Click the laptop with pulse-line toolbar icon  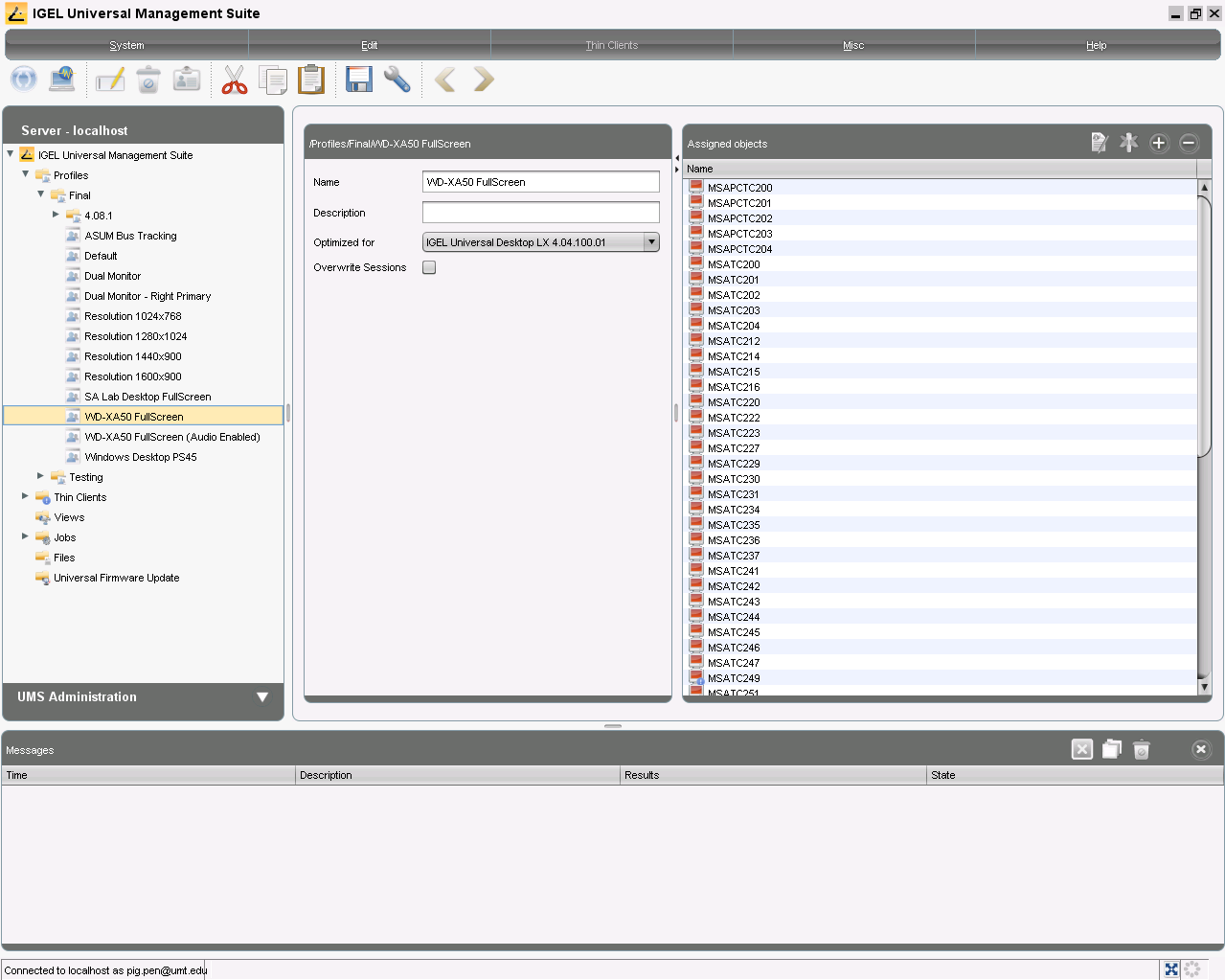(x=62, y=79)
